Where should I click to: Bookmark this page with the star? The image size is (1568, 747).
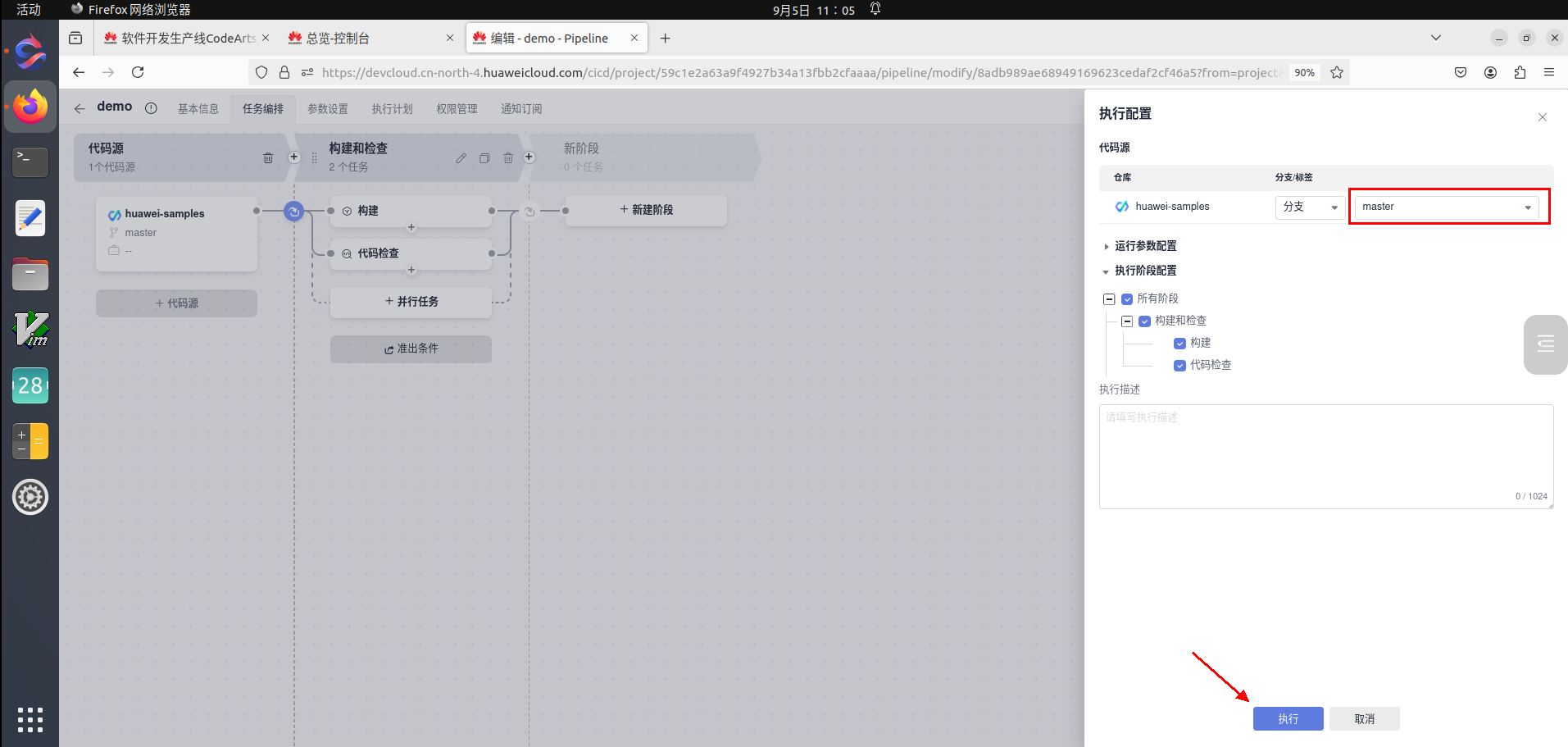coord(1337,72)
